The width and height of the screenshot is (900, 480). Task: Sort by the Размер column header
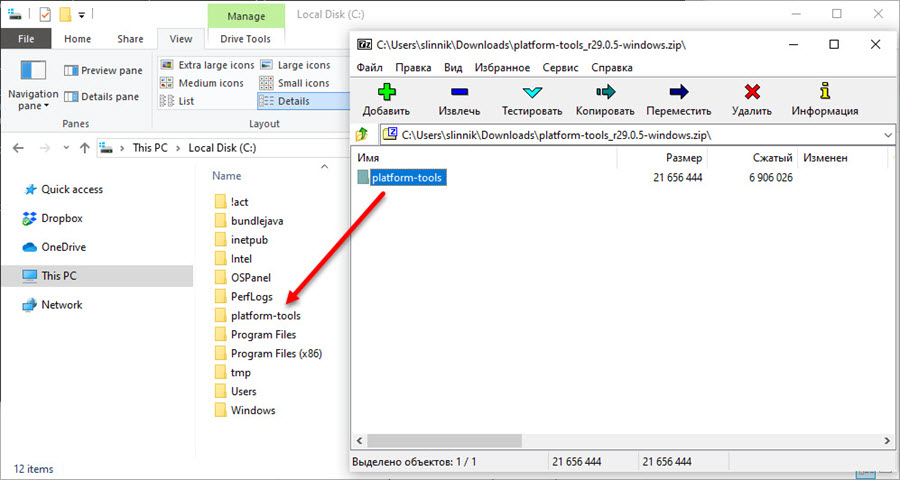662,157
